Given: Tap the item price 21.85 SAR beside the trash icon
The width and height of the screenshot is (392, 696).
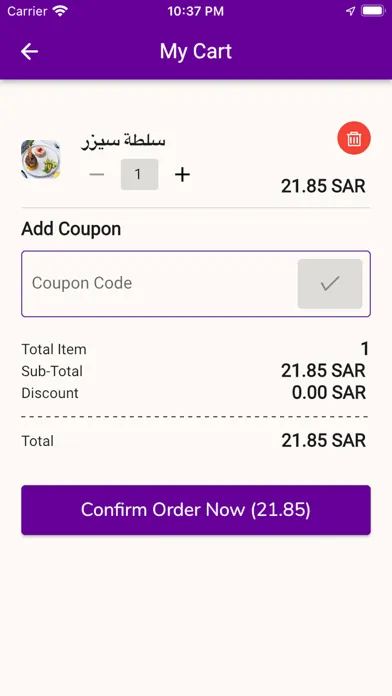Looking at the screenshot, I should point(323,186).
